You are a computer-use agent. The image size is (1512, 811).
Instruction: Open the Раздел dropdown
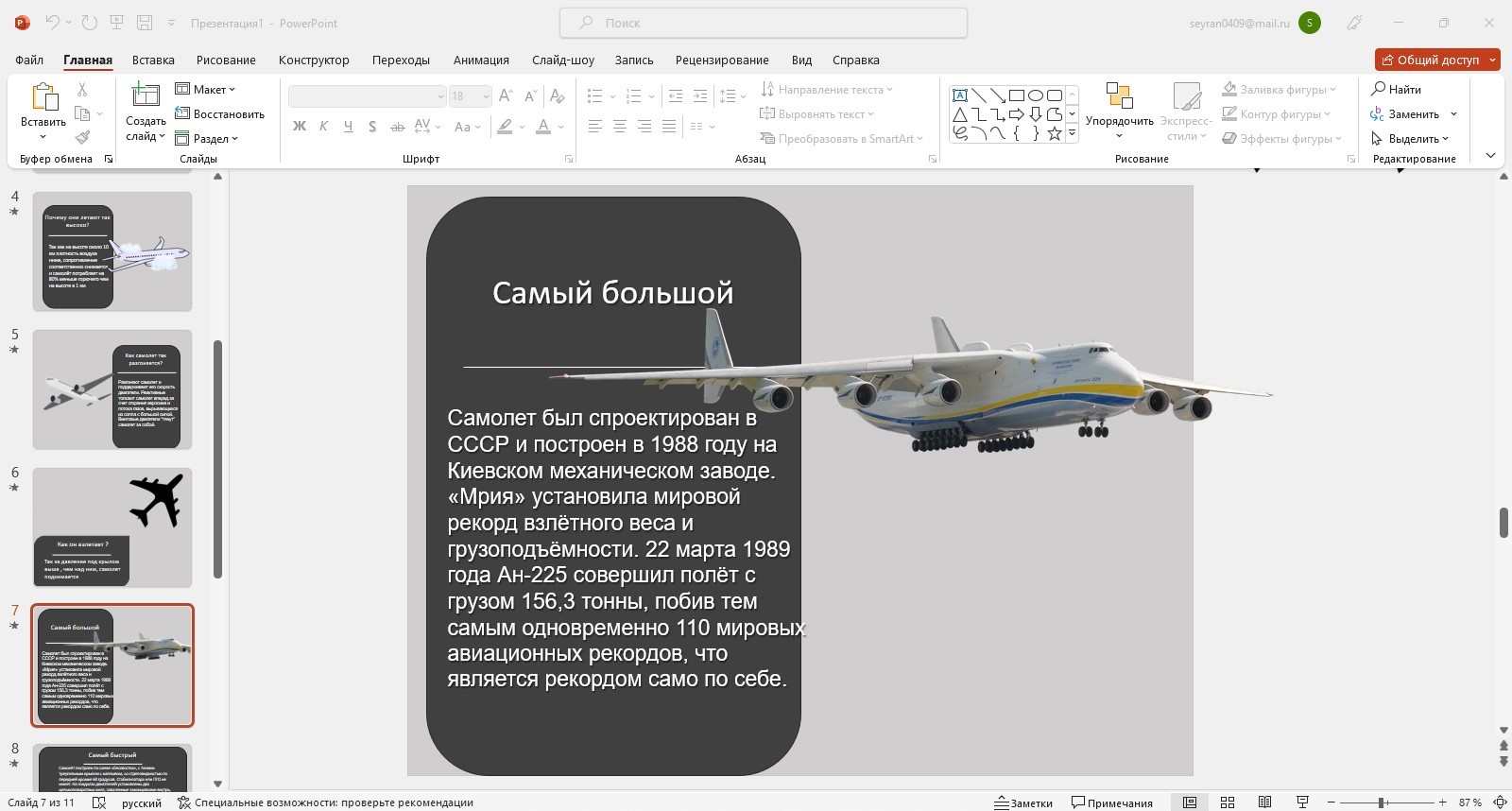pos(206,138)
